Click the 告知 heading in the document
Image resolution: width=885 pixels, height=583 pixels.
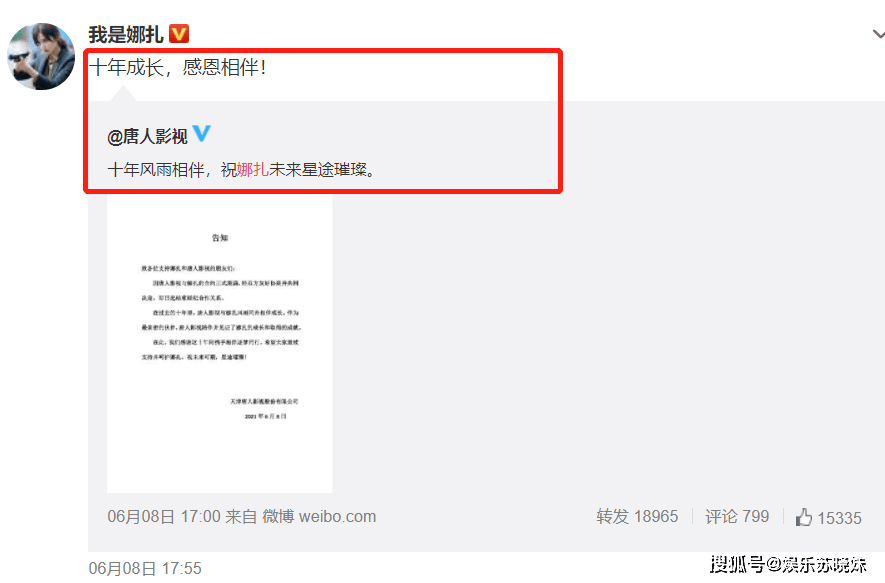pyautogui.click(x=220, y=238)
